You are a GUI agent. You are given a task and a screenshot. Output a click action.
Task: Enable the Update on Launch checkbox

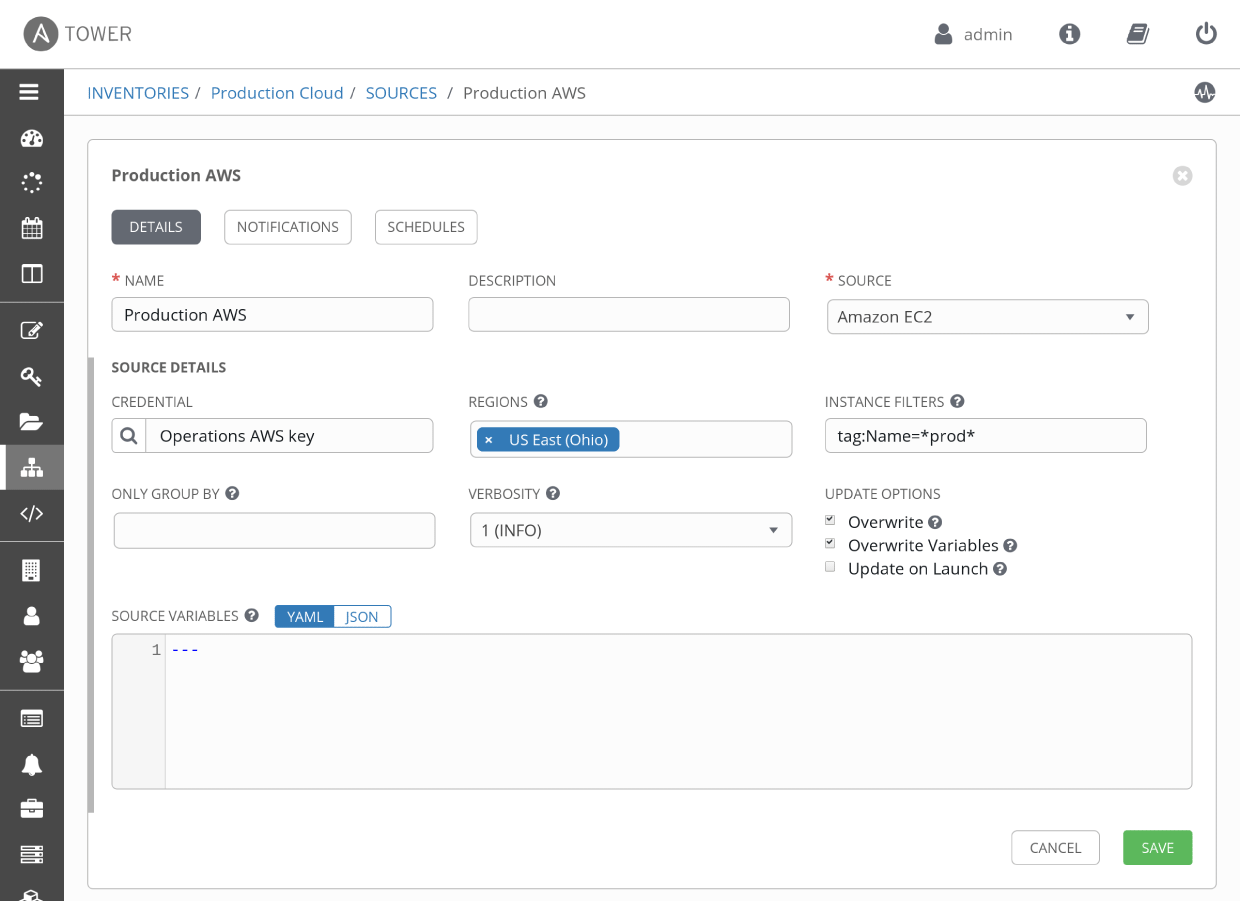coord(830,567)
